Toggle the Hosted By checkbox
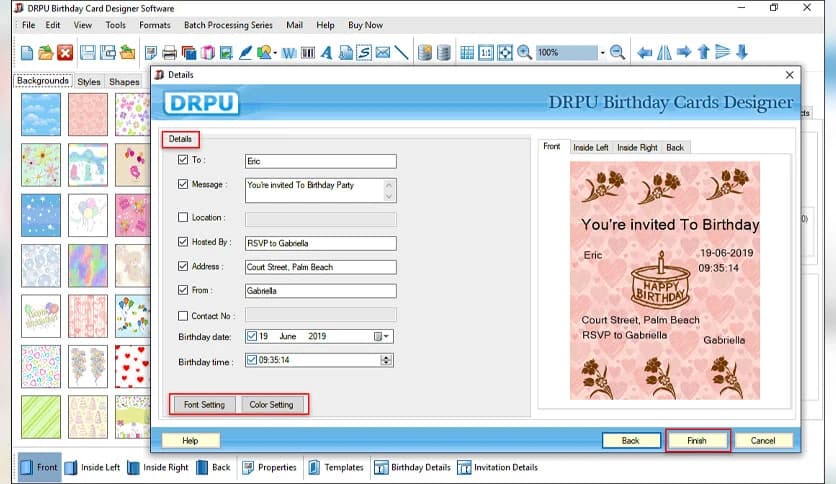Viewport: 836px width, 484px height. click(183, 241)
